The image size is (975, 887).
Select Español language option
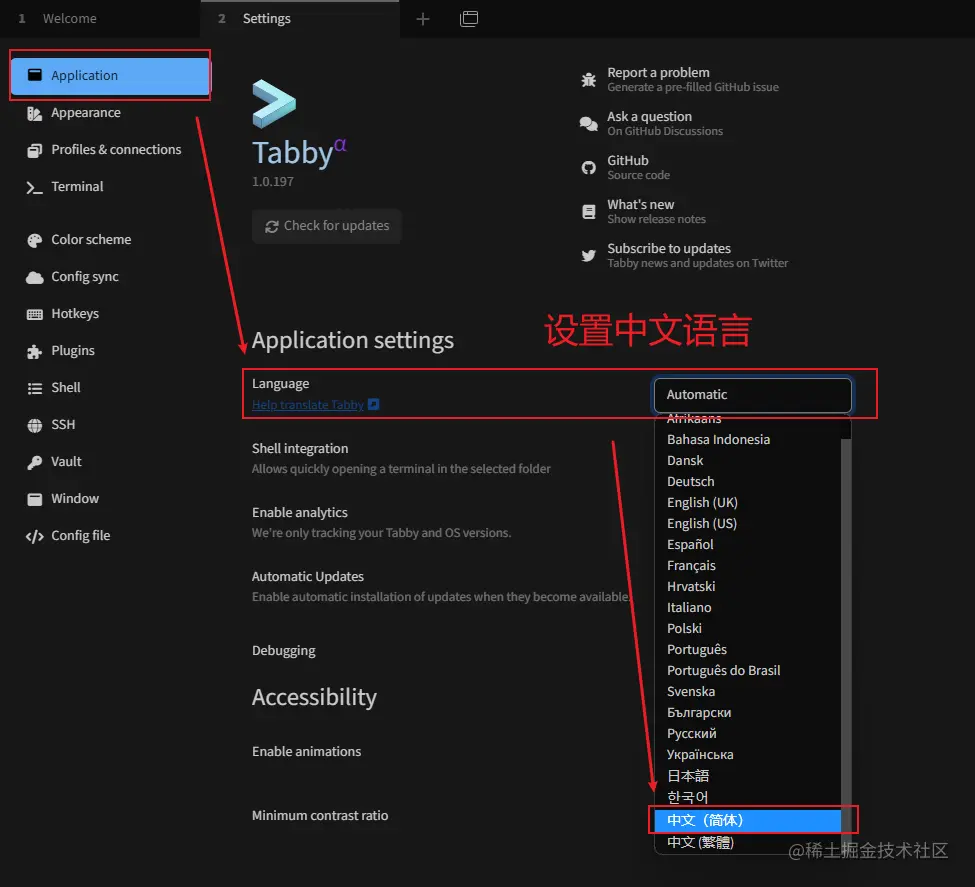[x=747, y=545]
